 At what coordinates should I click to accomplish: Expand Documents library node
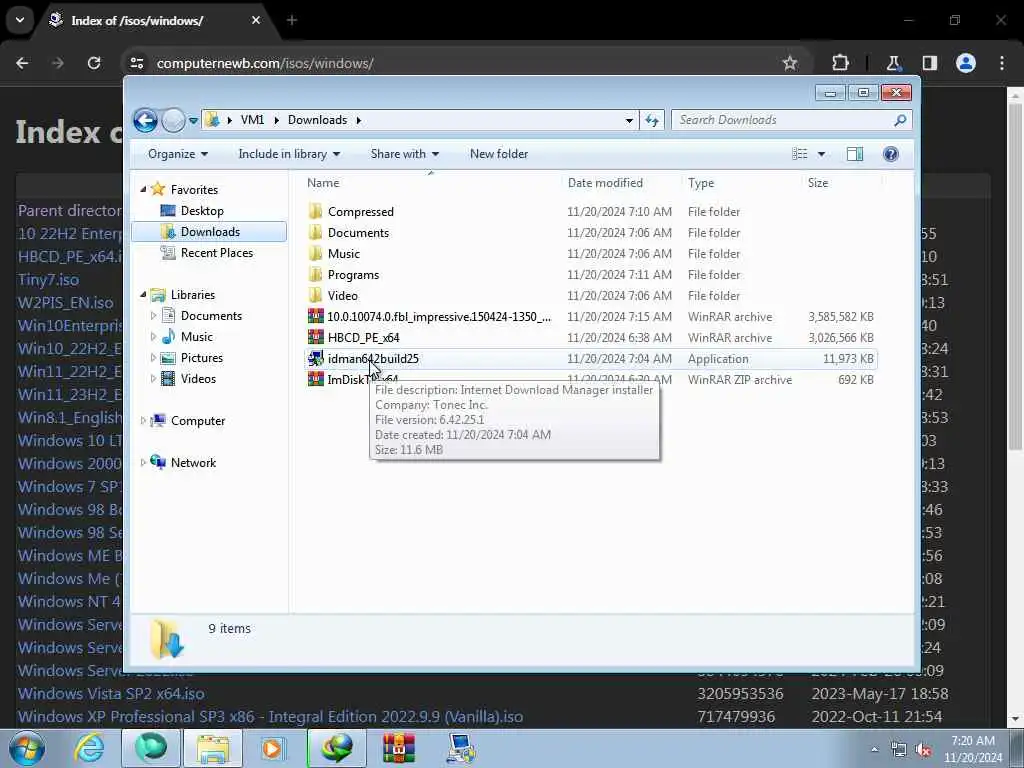[x=153, y=315]
